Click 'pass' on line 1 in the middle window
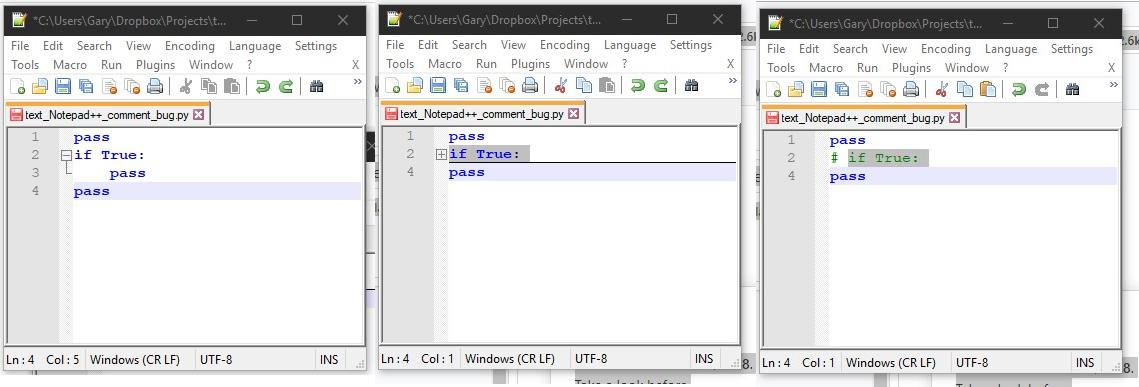The height and width of the screenshot is (387, 1139). pos(466,136)
